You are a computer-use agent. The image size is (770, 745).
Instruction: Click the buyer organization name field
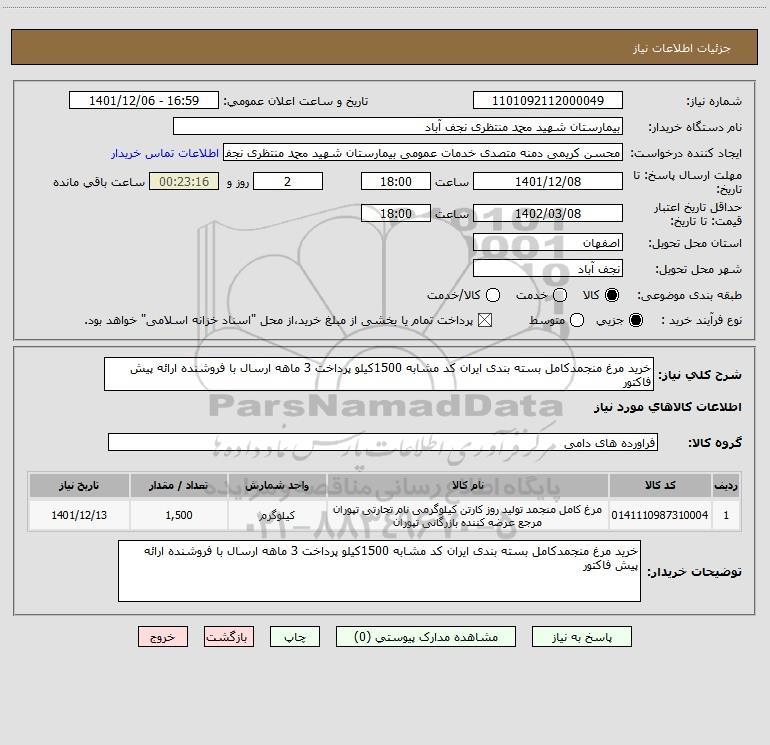[x=398, y=126]
